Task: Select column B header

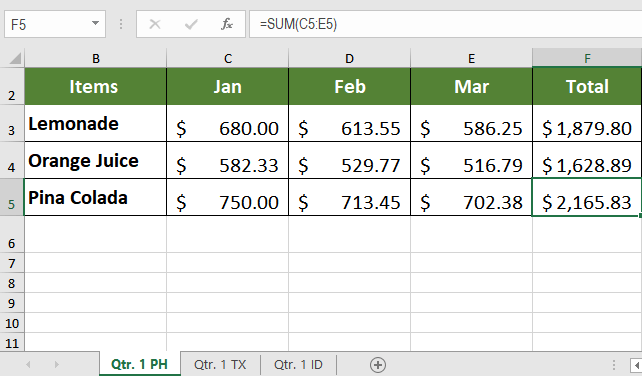Action: (96, 58)
